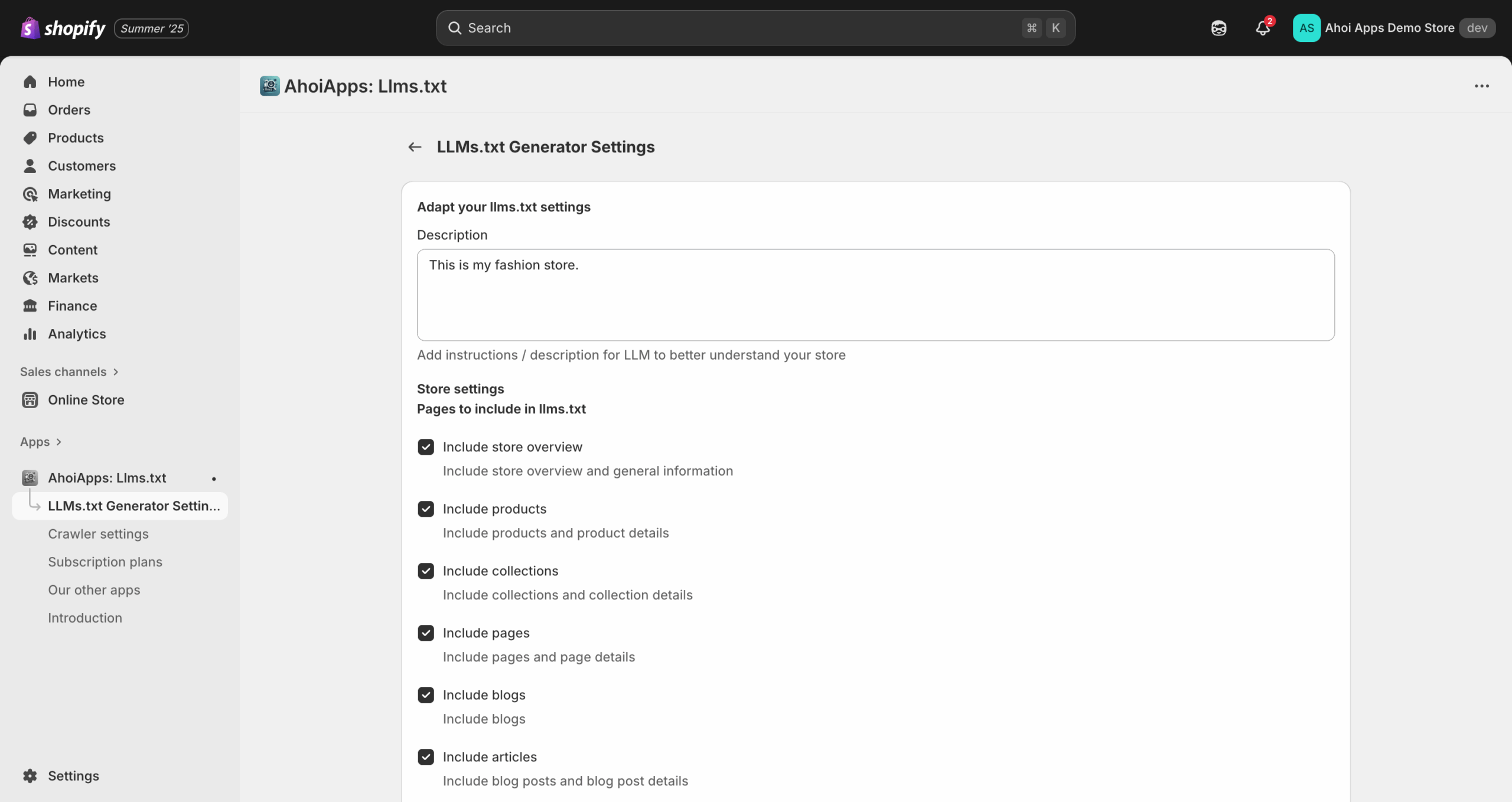This screenshot has width=1512, height=802.
Task: Click the Discounts badge icon
Action: pyautogui.click(x=30, y=222)
